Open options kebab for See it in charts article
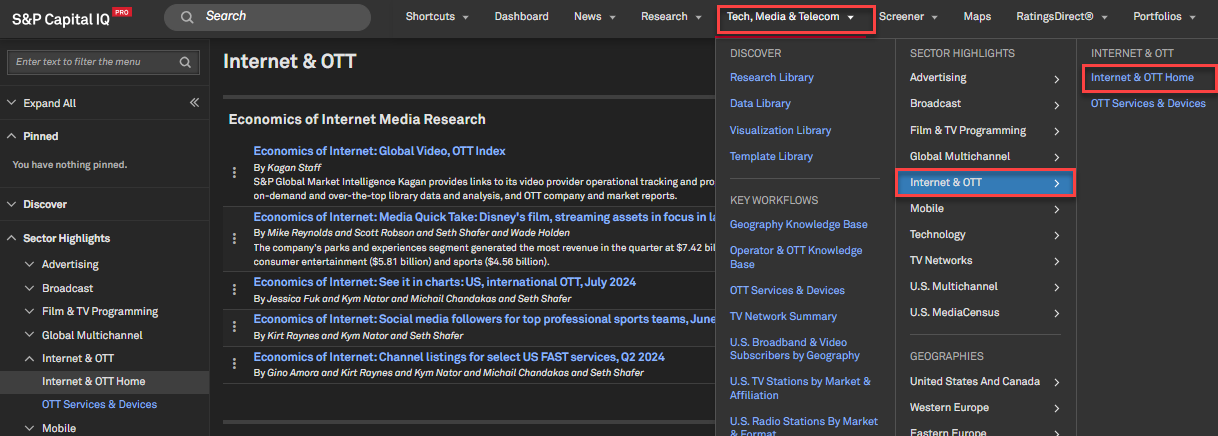1218x436 pixels. click(x=235, y=290)
